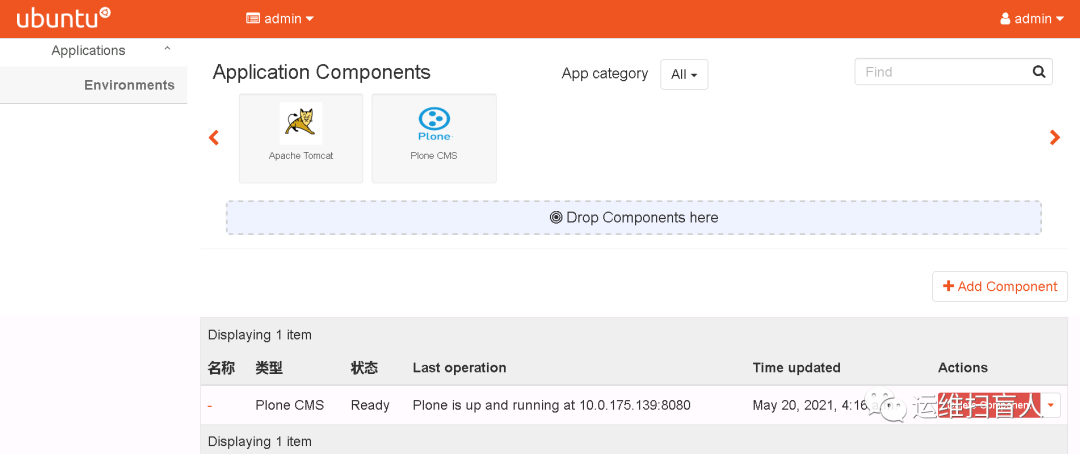Click the Ubuntu logo in header
Screen dimensions: 1080x454
point(63,18)
